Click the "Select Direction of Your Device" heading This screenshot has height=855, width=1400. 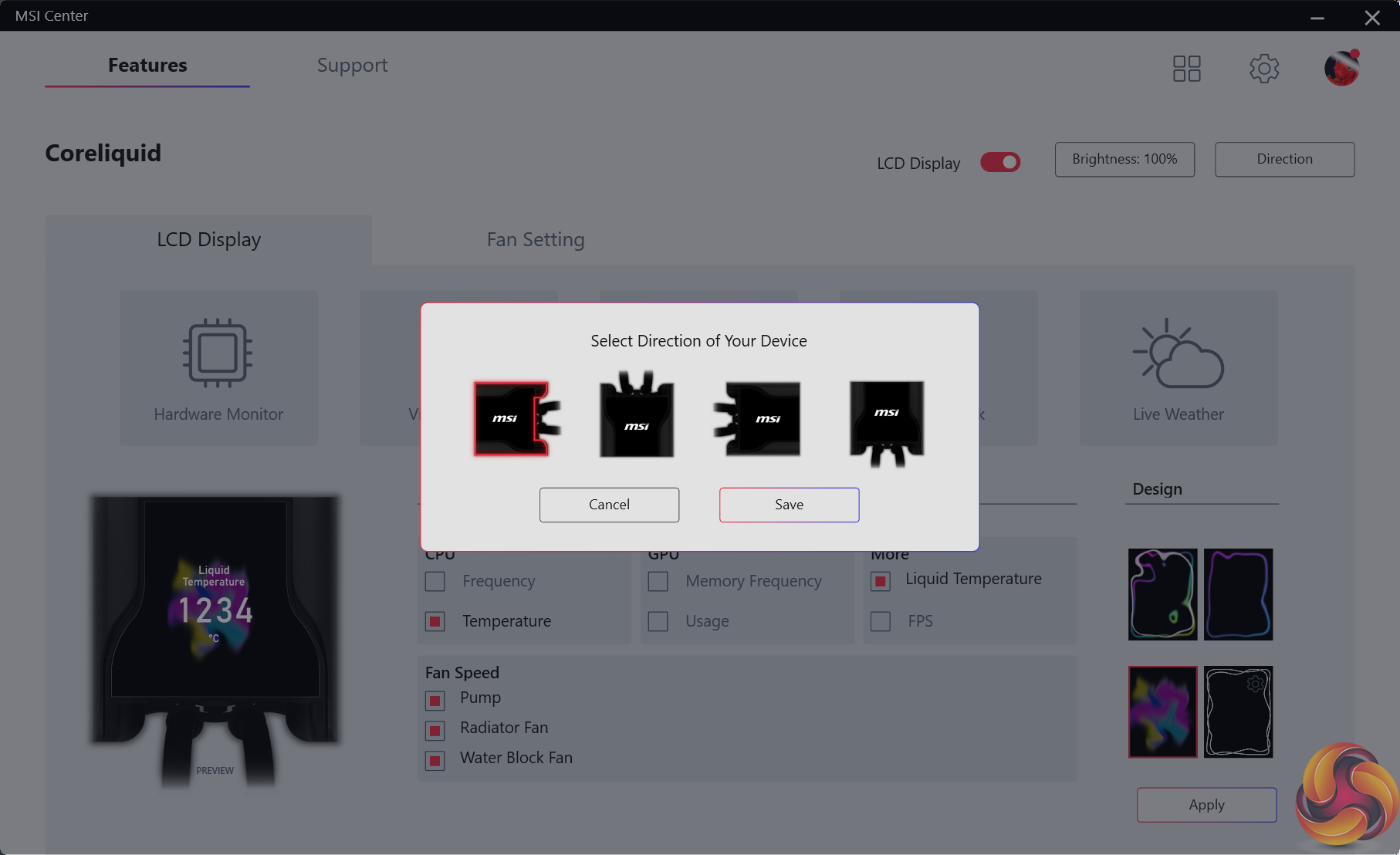[698, 341]
